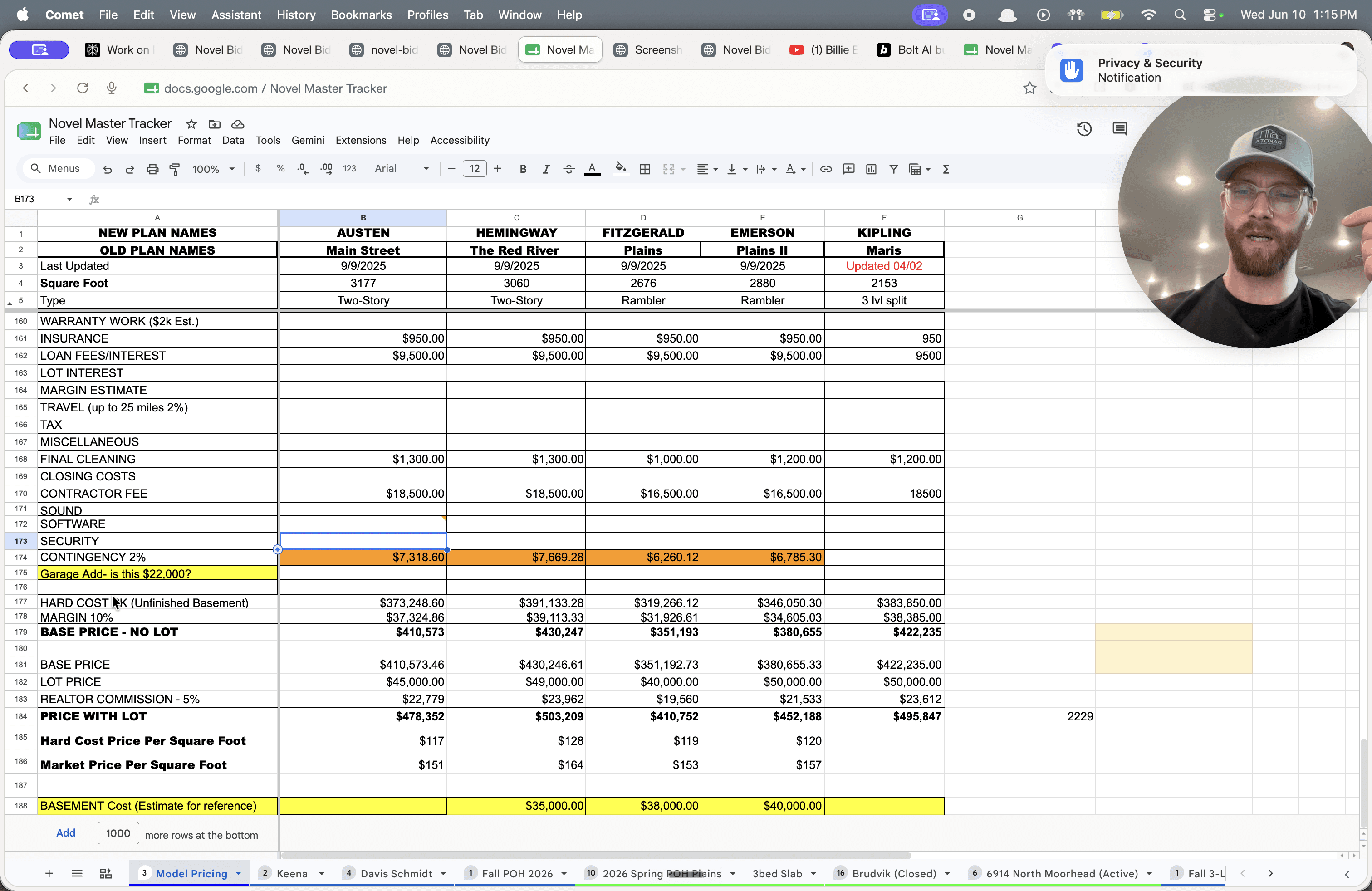Open the Arial font dropdown
The width and height of the screenshot is (1372, 891).
(x=402, y=168)
